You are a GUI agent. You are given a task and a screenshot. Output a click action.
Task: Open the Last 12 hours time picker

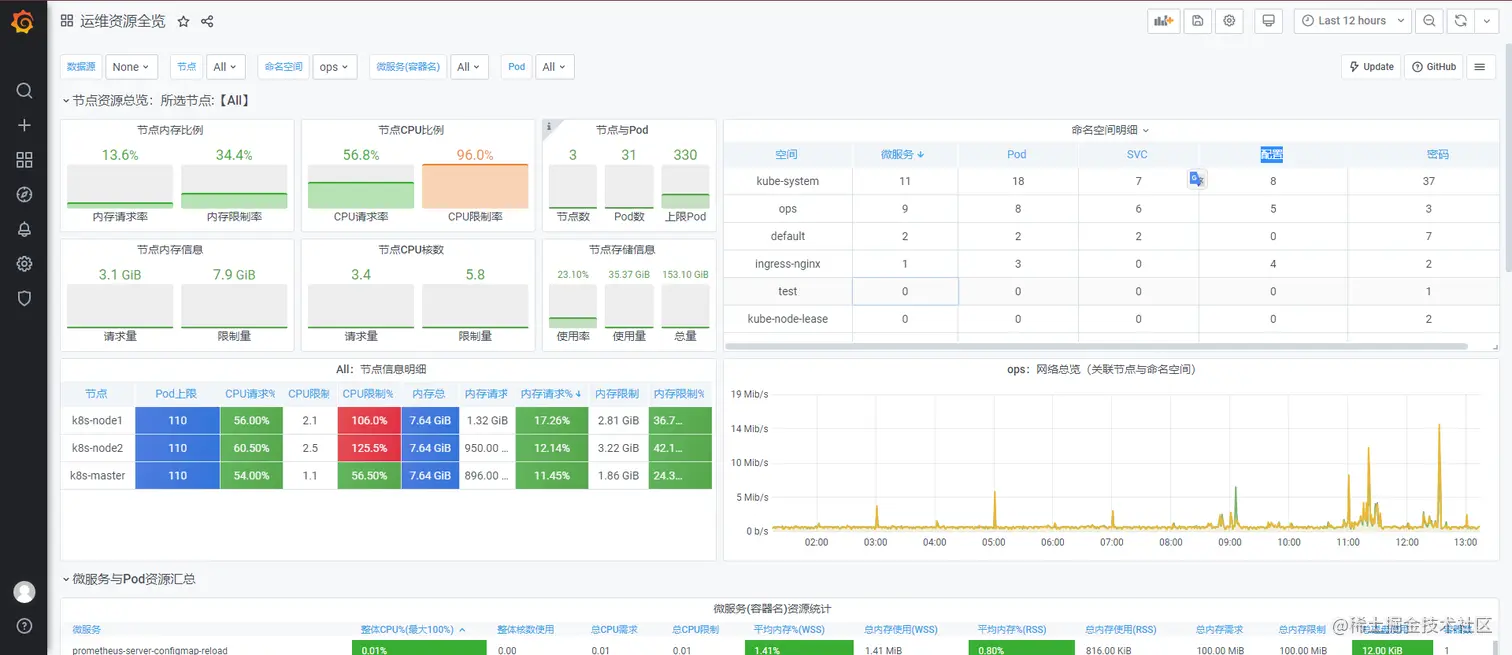point(1352,21)
